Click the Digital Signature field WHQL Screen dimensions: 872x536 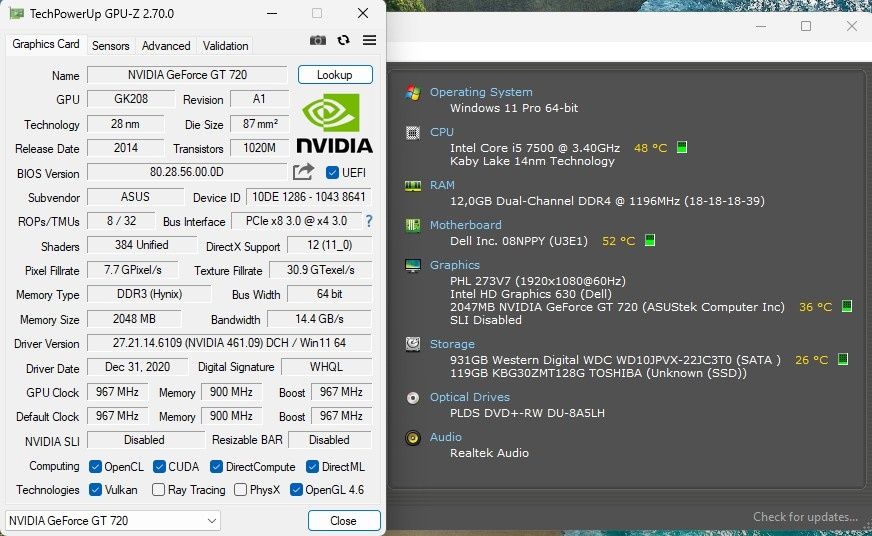[x=326, y=367]
